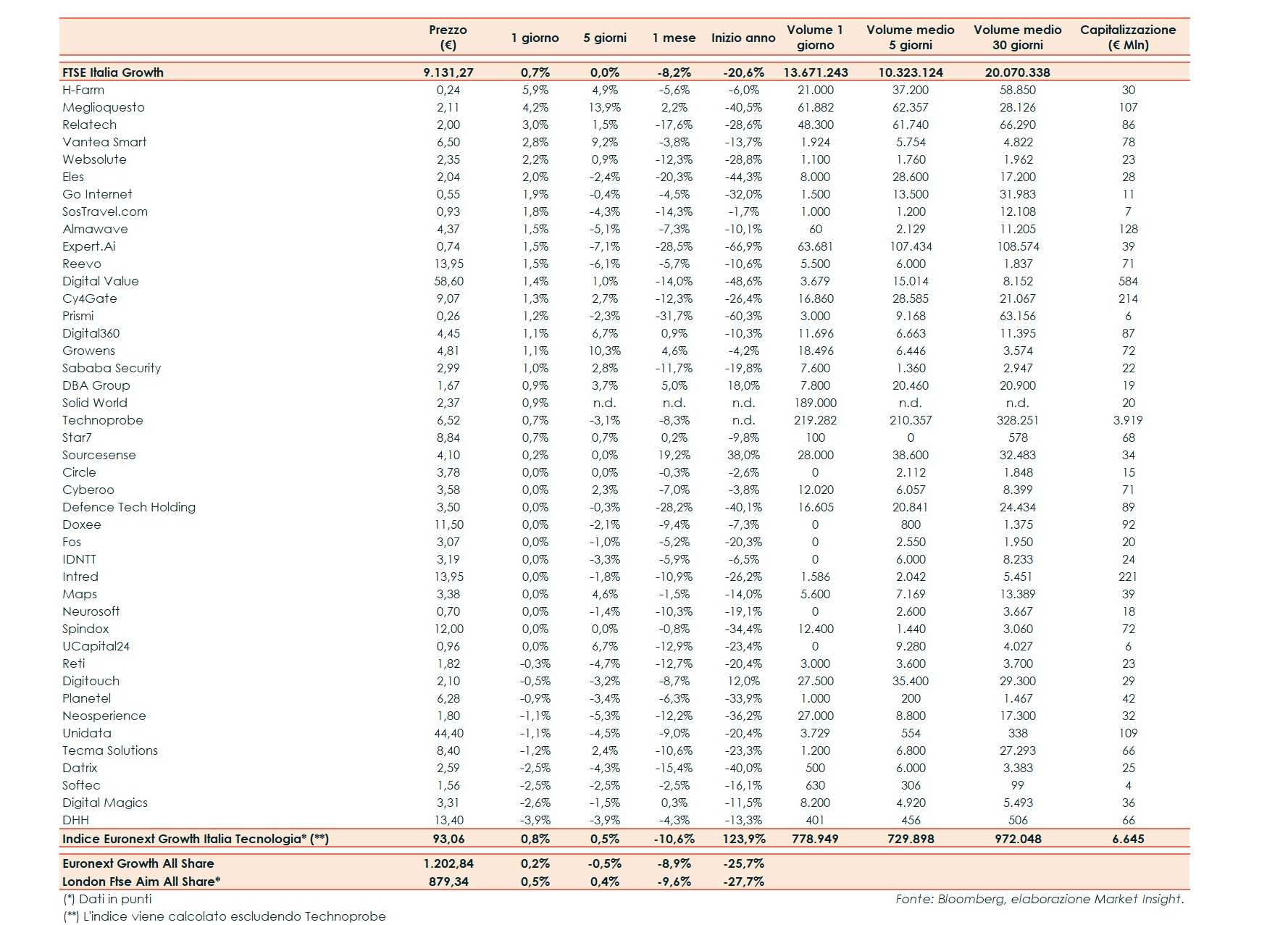1288x925 pixels.
Task: Click the "IDNTT" row name
Action: [79, 559]
